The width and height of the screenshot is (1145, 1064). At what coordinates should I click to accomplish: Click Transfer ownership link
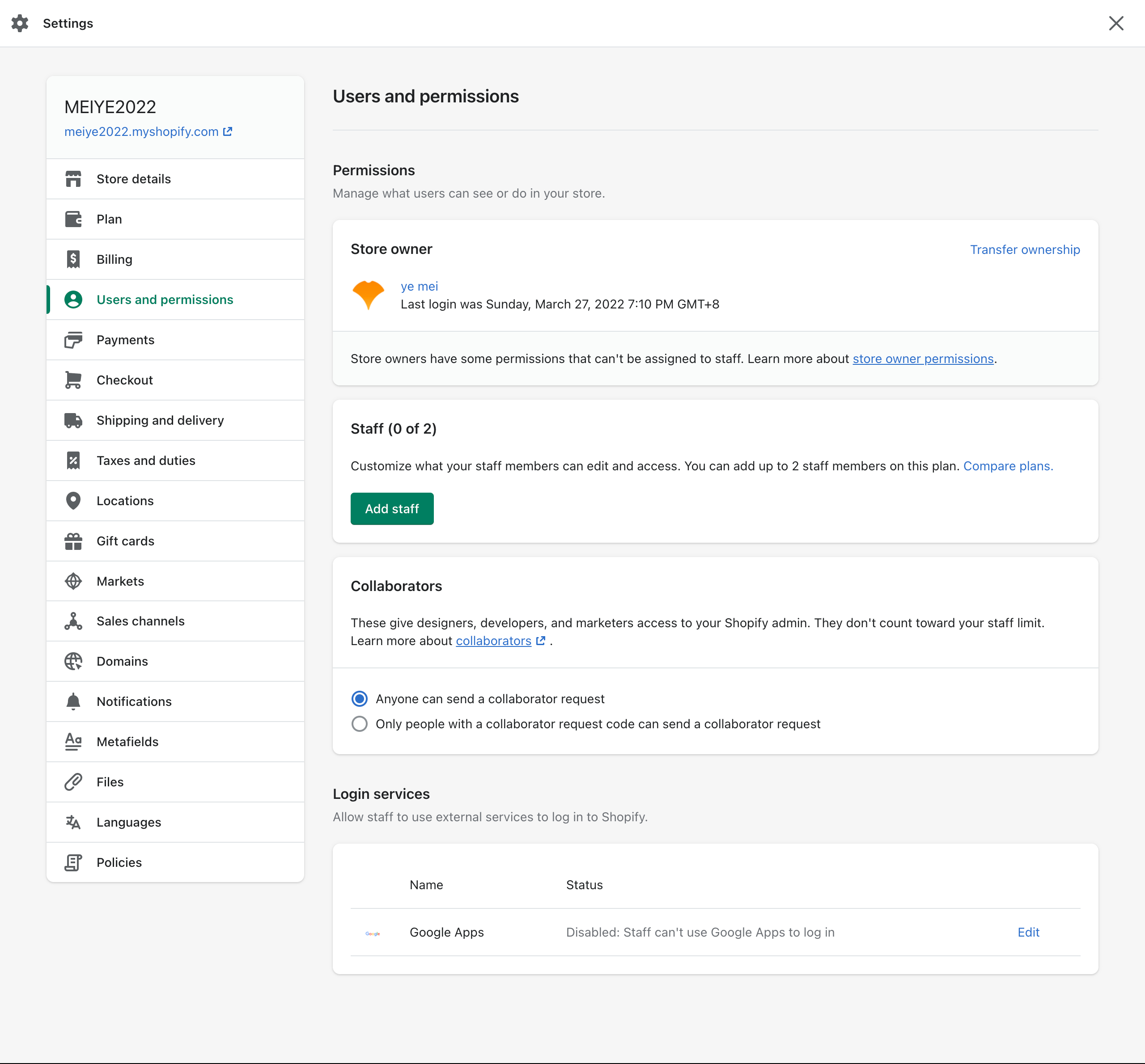1025,250
